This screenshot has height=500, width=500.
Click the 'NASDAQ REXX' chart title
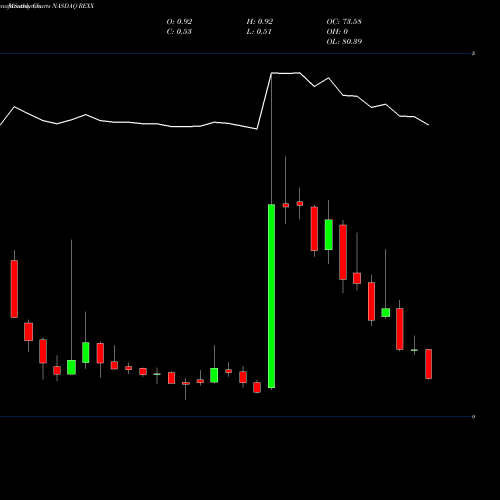[73, 6]
